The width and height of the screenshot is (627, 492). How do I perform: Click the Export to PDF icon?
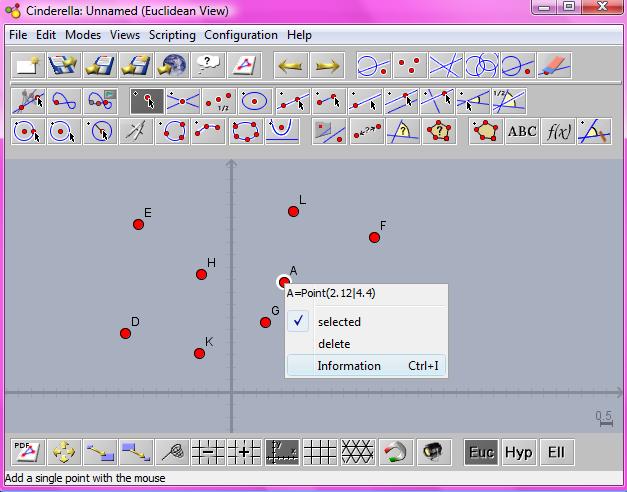pos(27,452)
